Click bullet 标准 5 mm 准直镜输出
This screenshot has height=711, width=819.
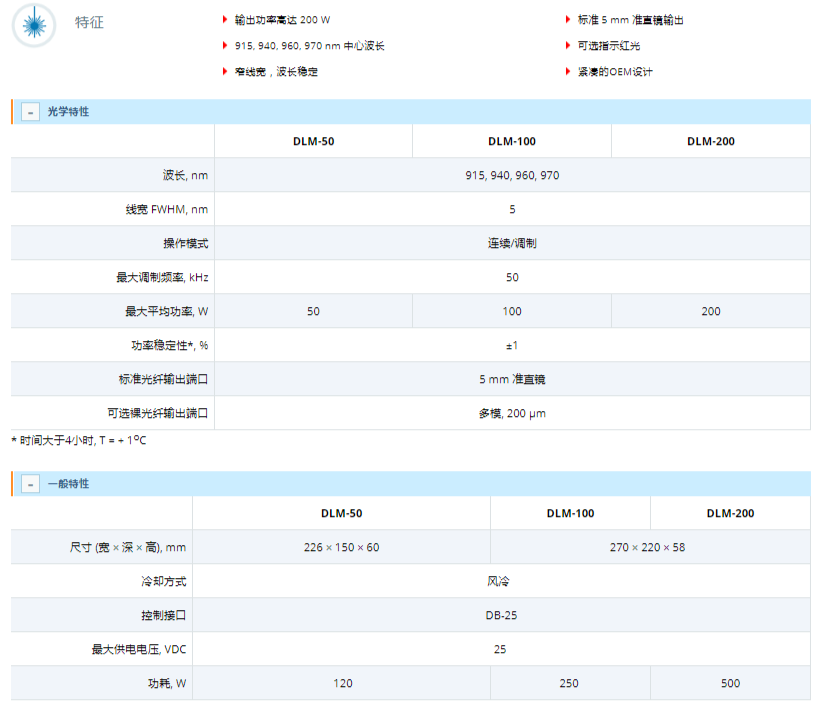point(630,20)
